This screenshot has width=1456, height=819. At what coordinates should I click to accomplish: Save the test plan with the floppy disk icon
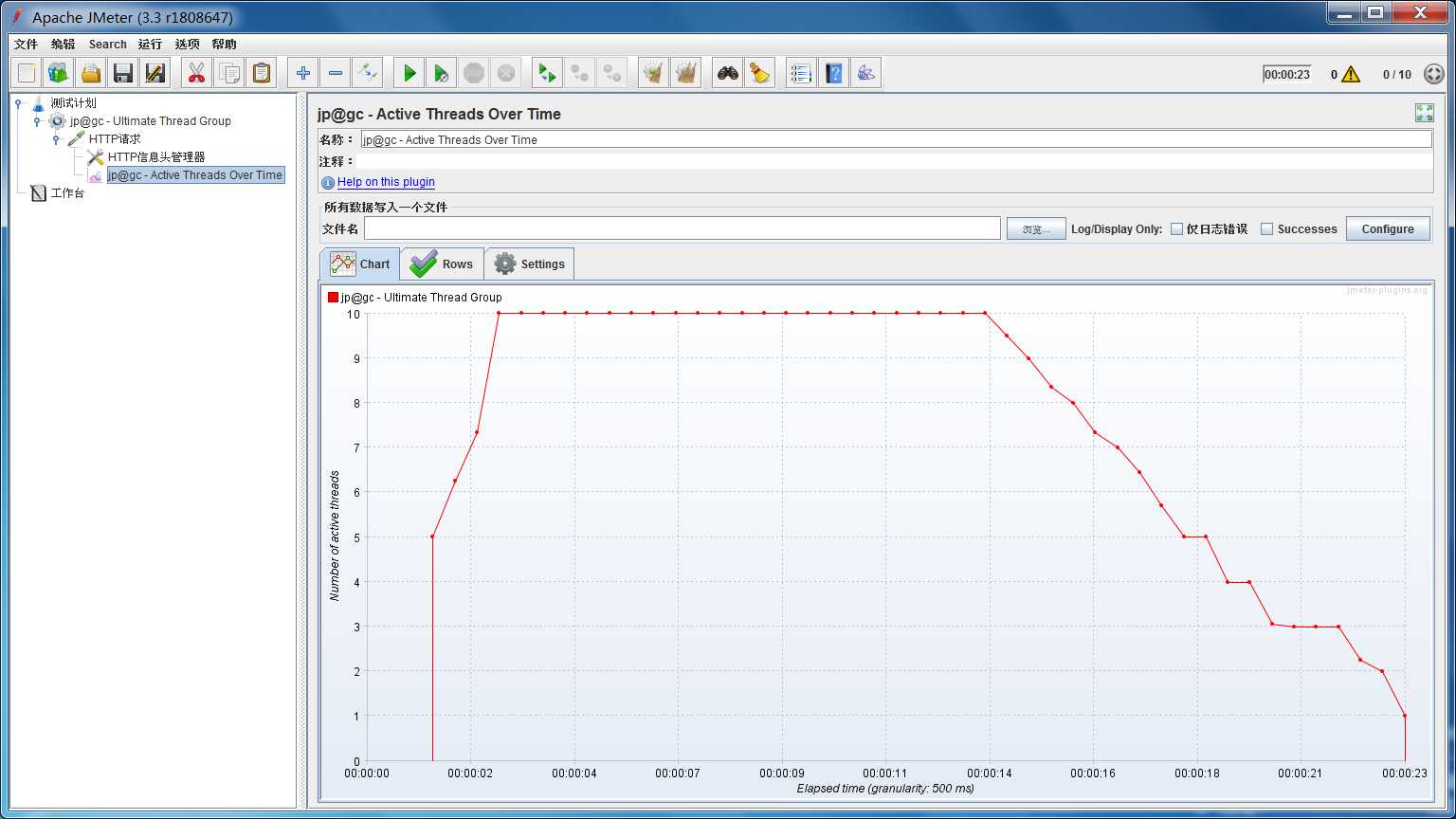tap(123, 73)
